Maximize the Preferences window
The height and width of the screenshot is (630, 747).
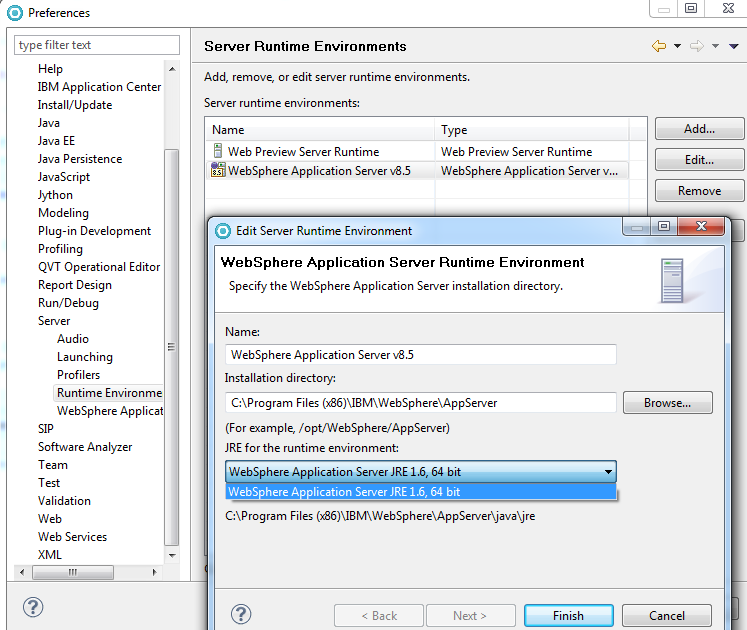click(691, 8)
